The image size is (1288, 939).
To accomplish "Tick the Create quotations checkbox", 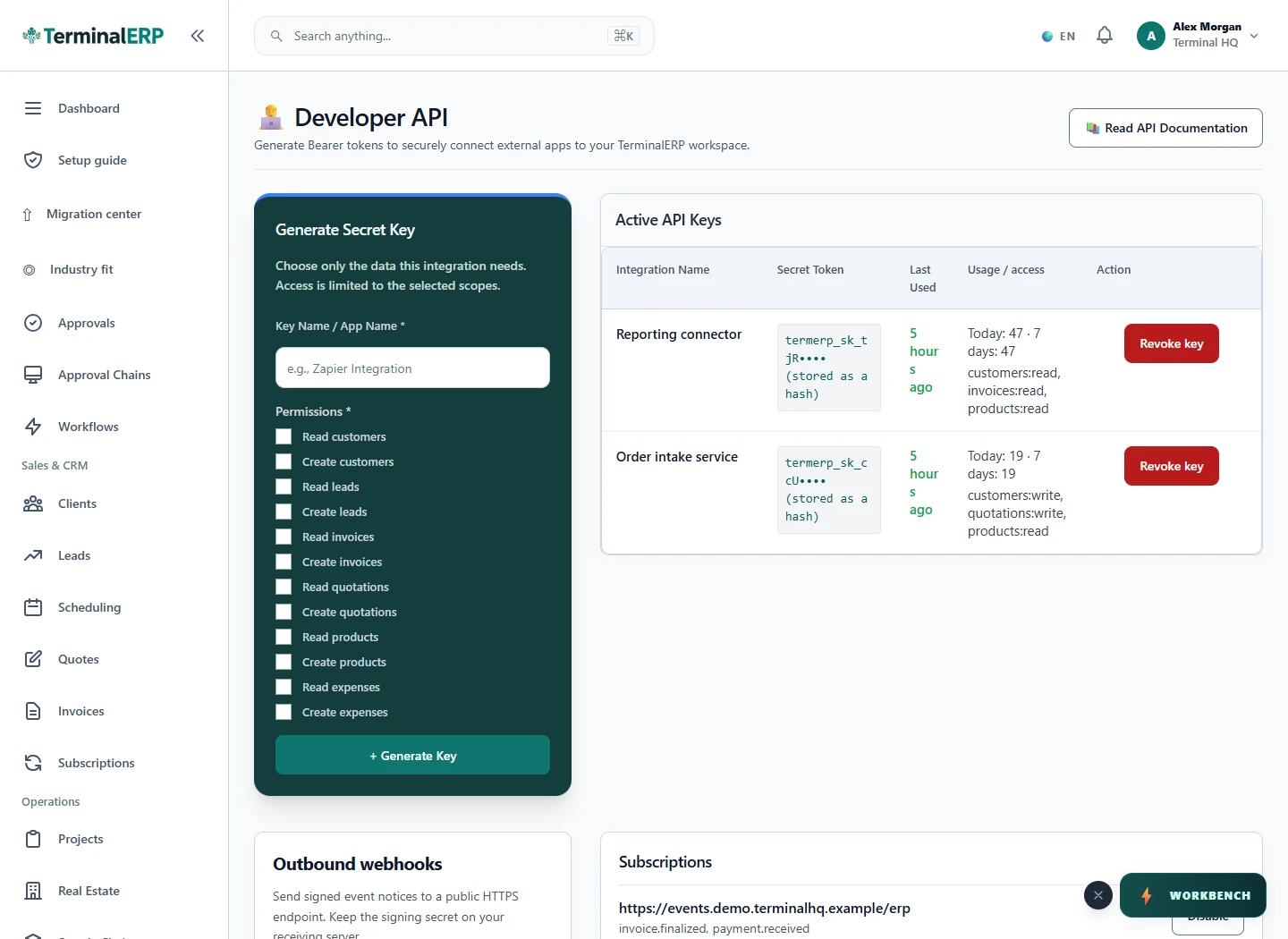I will 284,612.
